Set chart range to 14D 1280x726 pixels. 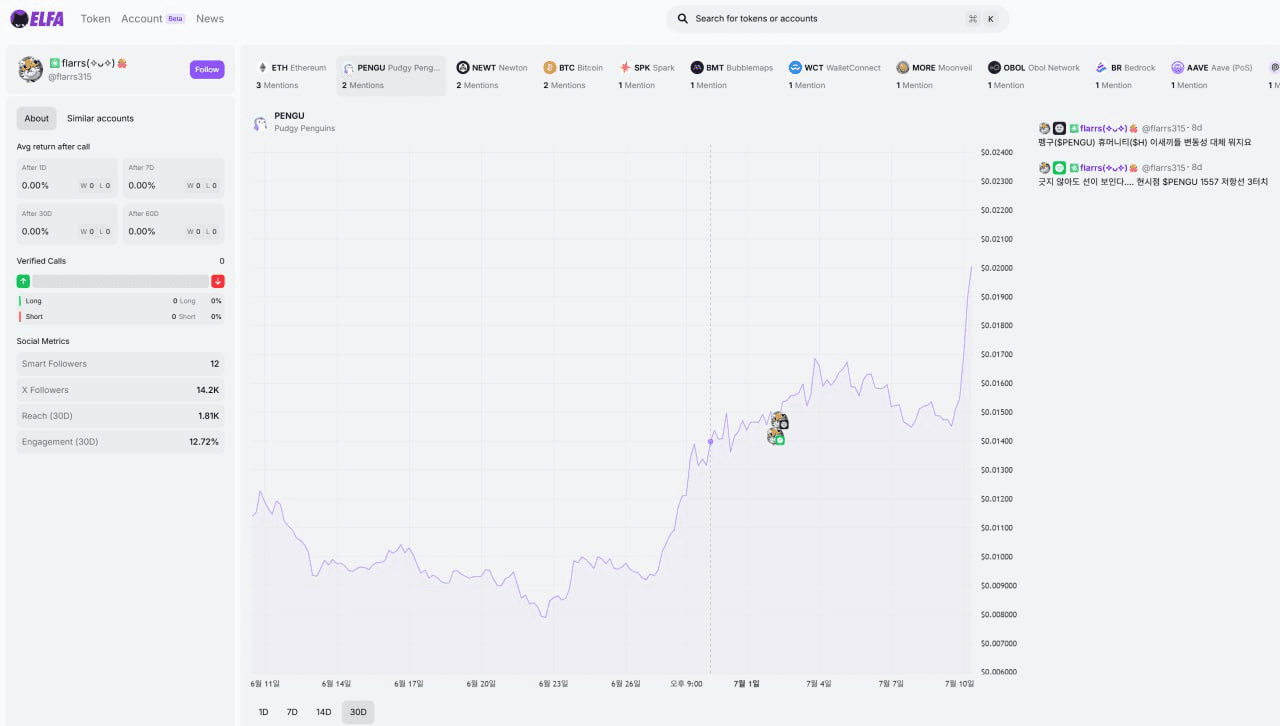pos(323,712)
